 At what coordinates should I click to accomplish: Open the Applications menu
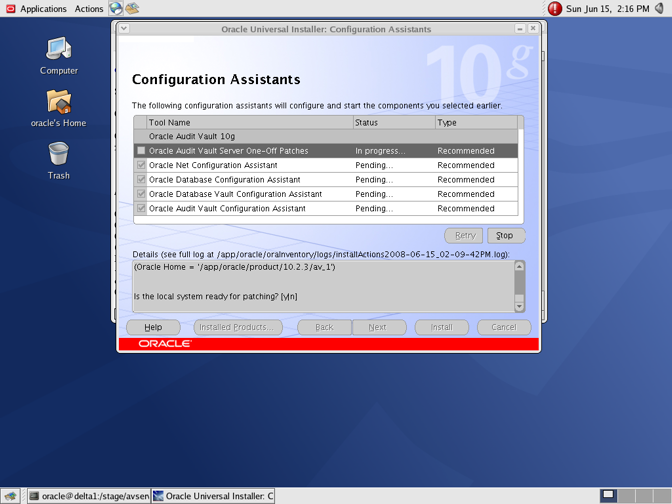click(43, 9)
